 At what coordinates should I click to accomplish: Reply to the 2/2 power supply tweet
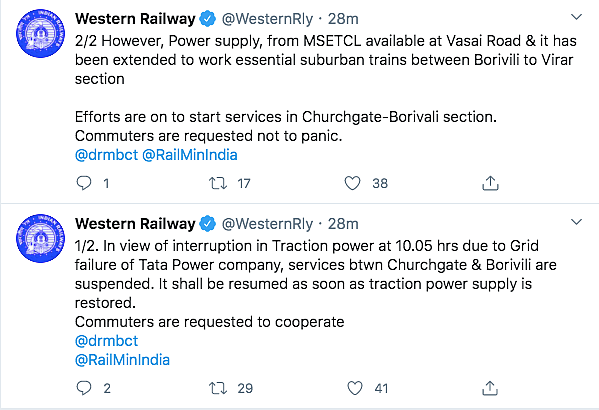coord(84,183)
